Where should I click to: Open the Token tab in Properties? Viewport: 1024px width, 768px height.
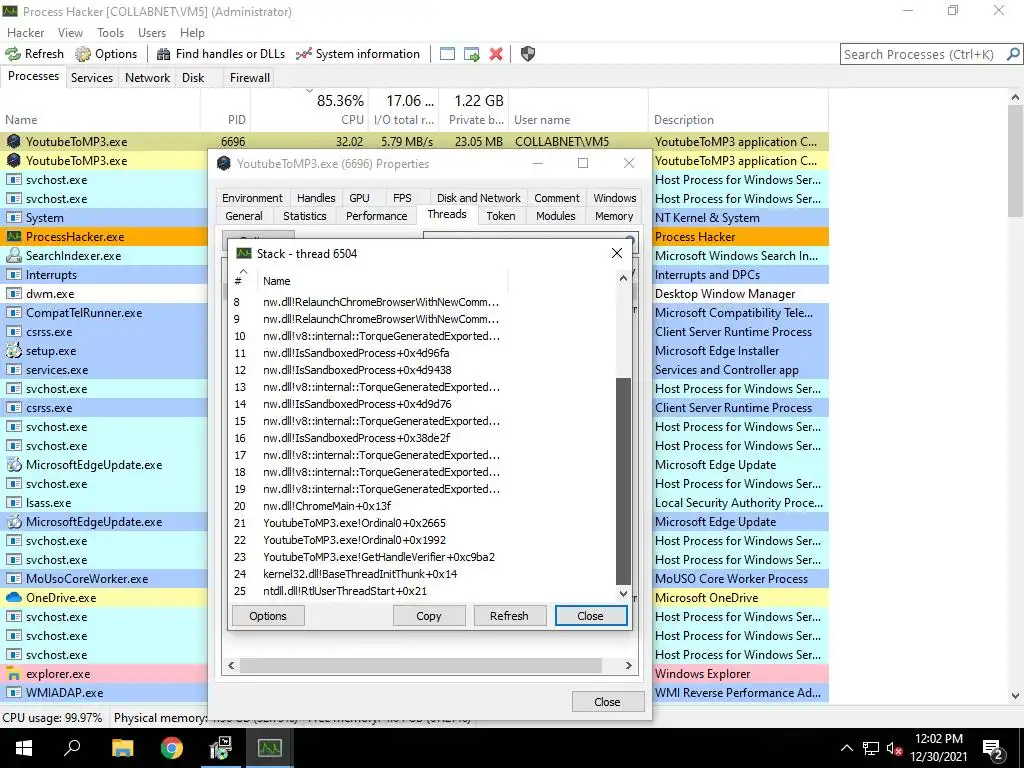point(501,216)
